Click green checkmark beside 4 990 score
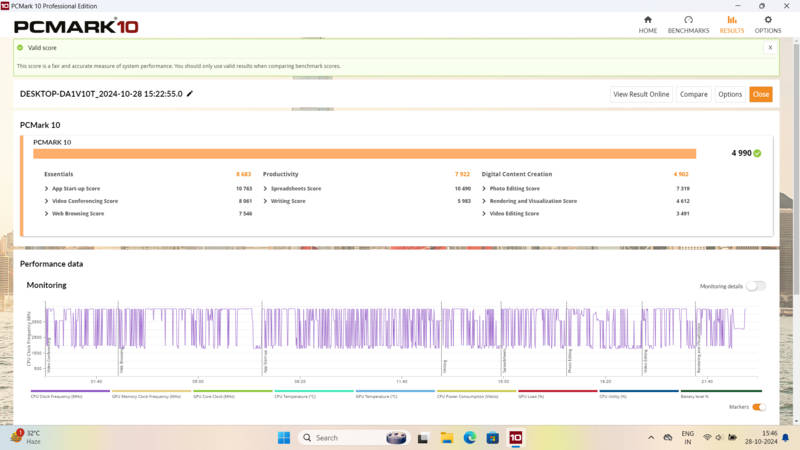The height and width of the screenshot is (450, 800). tap(757, 153)
